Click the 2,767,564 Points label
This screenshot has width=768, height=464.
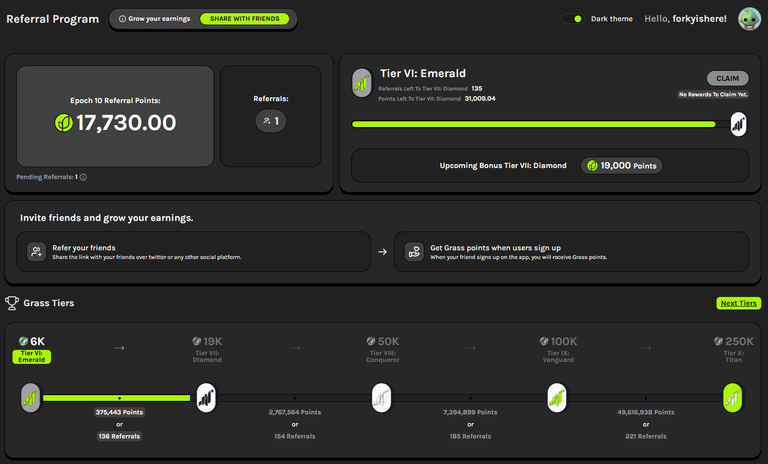[x=295, y=412]
